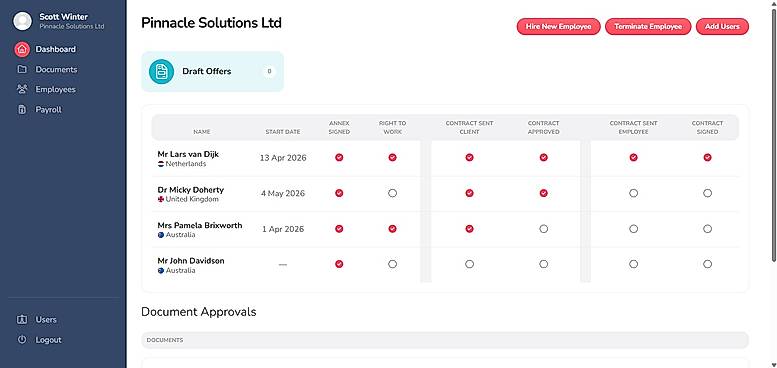This screenshot has width=777, height=368.
Task: Click Scott Winter's profile avatar
Action: (x=22, y=21)
